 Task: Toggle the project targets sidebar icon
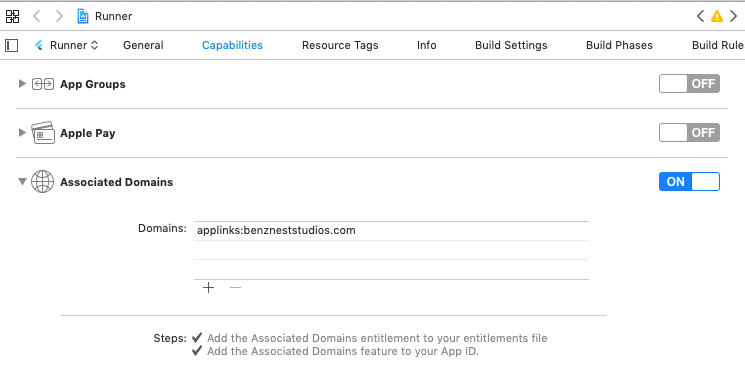(x=12, y=45)
